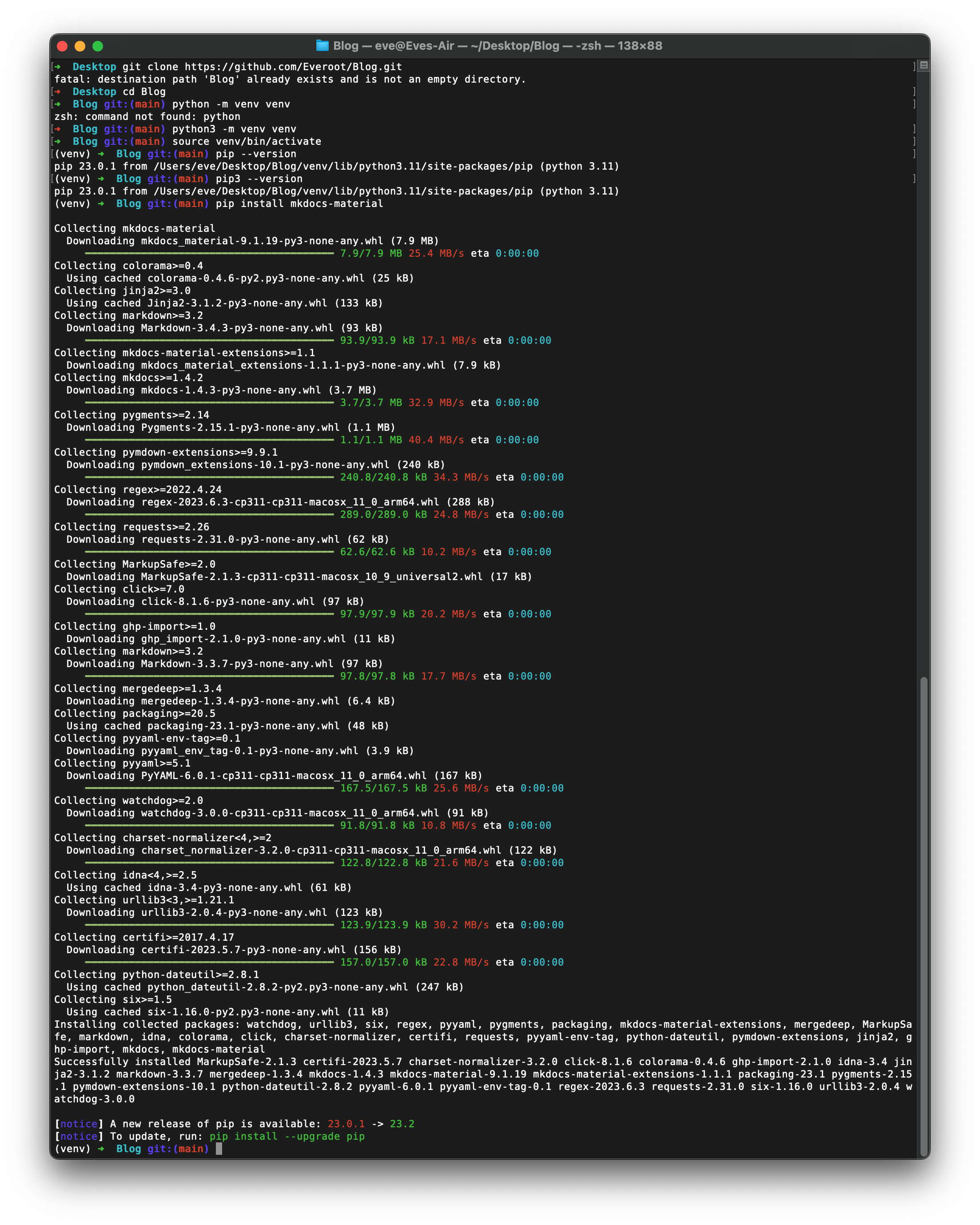
Task: Click 'Downloading Markdown-3.3.7' line
Action: [224, 664]
